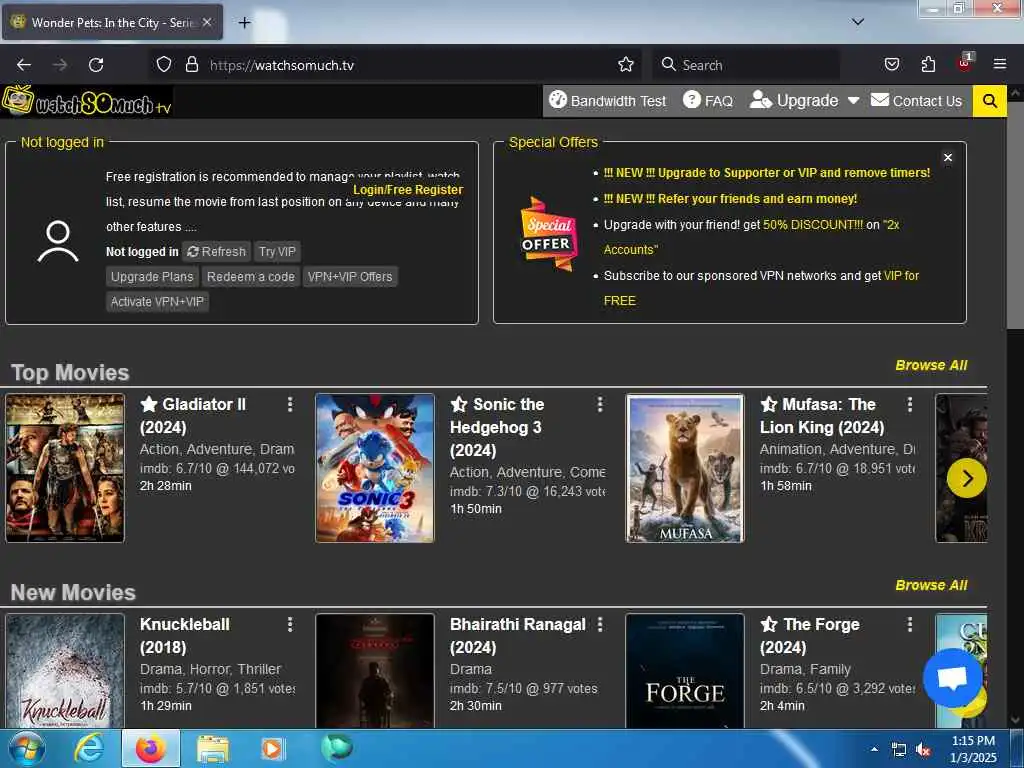
Task: View site info via the padlock icon
Action: coord(191,65)
